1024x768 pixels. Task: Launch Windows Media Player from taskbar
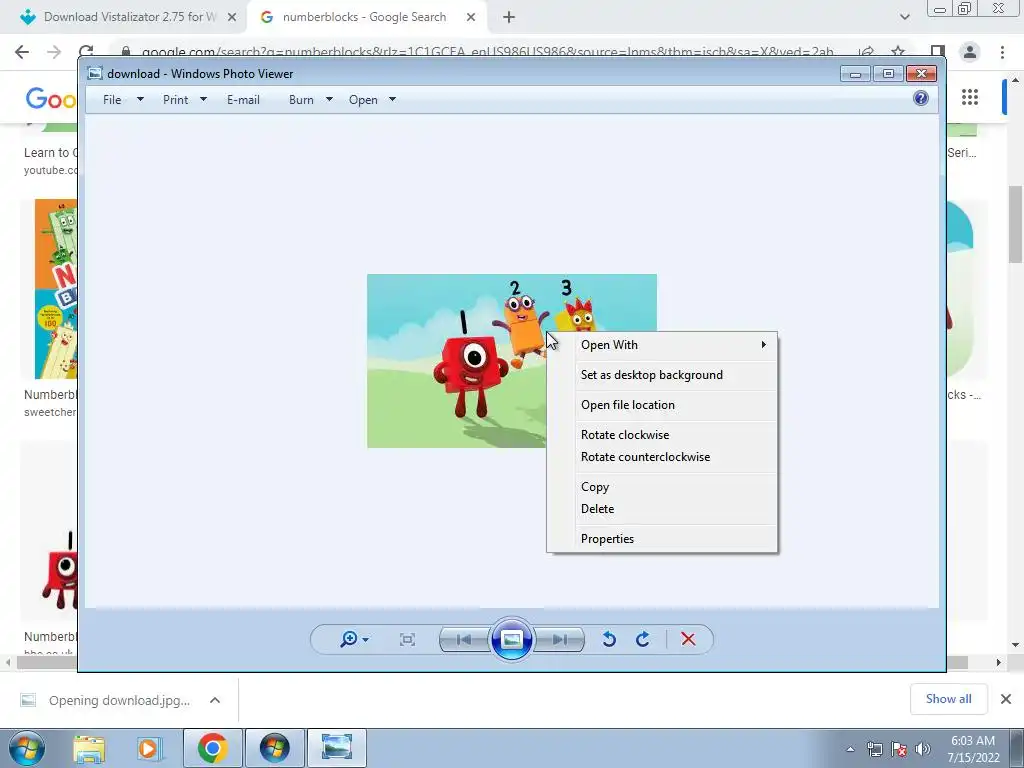148,748
